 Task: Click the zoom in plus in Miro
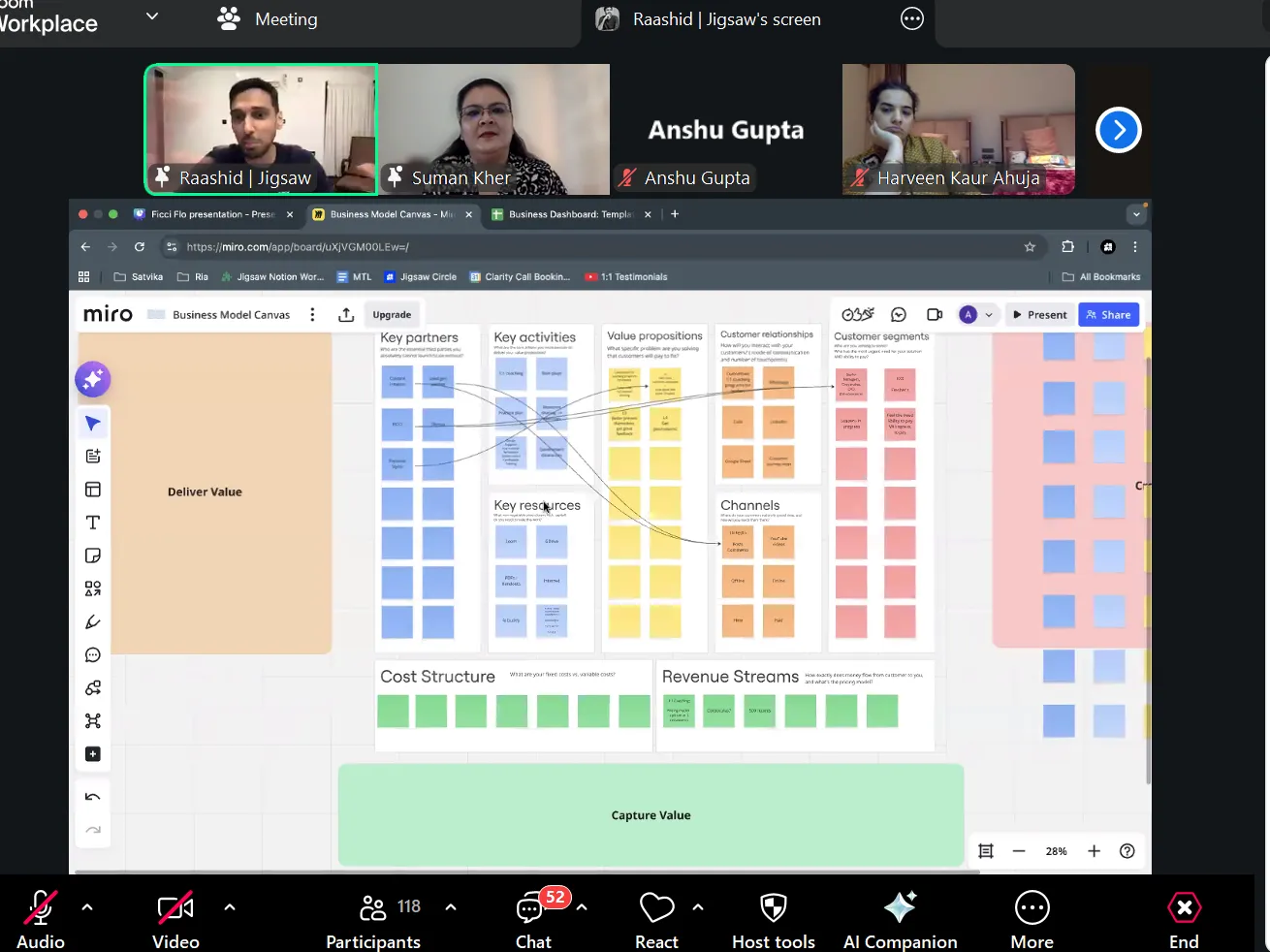[x=1094, y=851]
